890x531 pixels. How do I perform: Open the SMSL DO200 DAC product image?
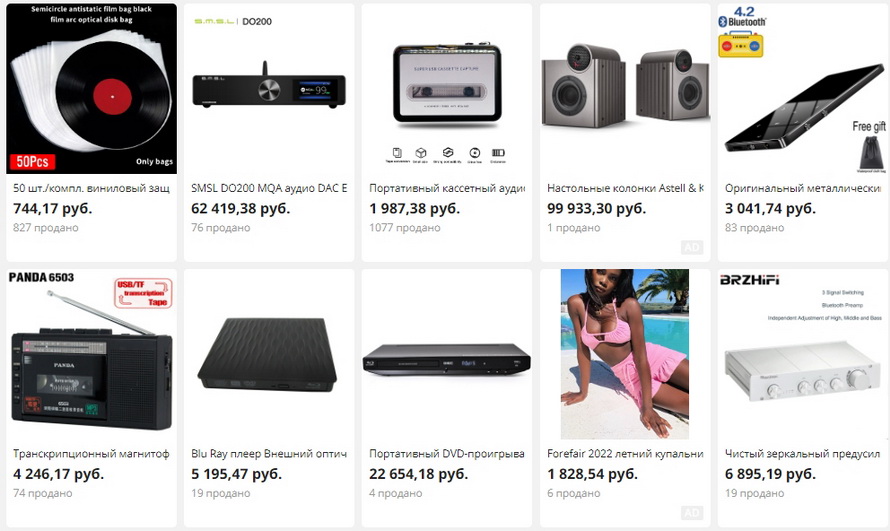coord(269,88)
